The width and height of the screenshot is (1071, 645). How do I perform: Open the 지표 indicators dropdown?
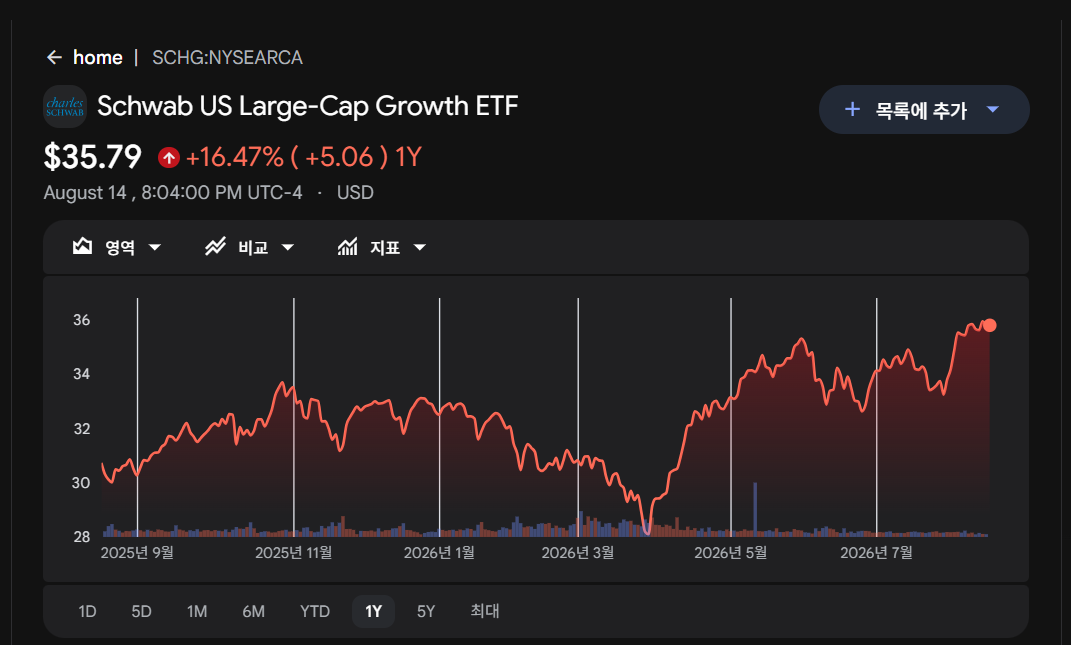(x=382, y=247)
